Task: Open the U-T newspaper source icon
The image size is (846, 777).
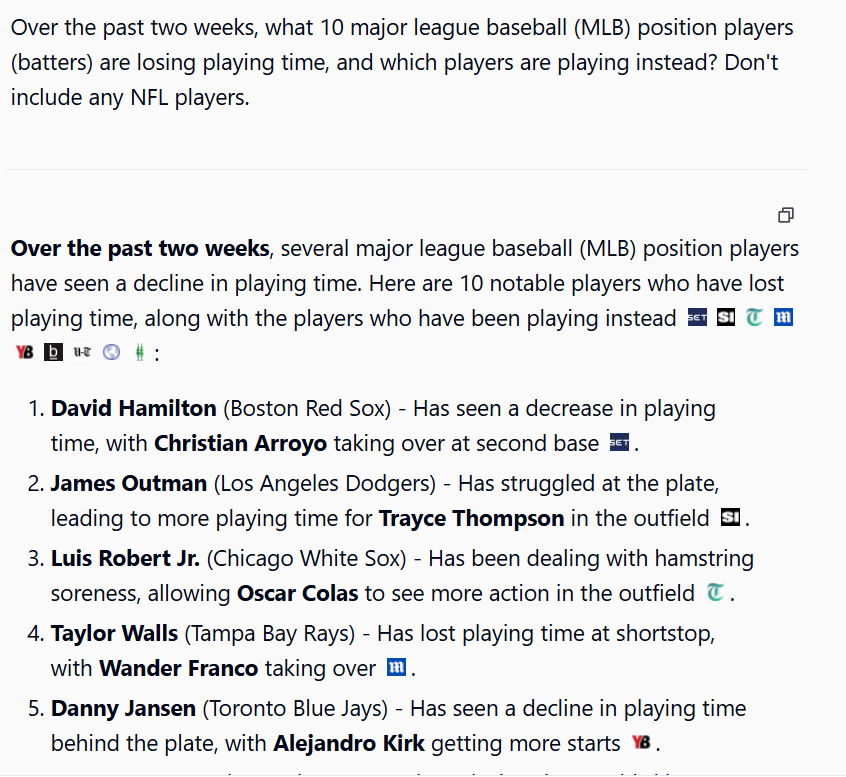Action: pyautogui.click(x=82, y=352)
